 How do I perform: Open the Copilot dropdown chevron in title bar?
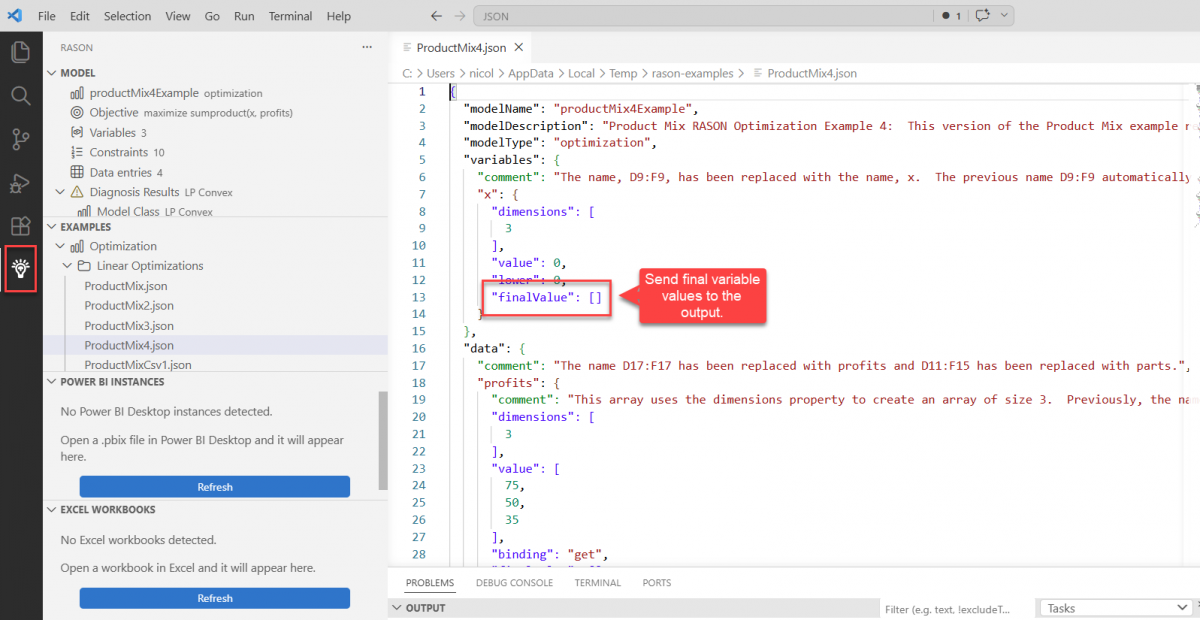(1004, 16)
